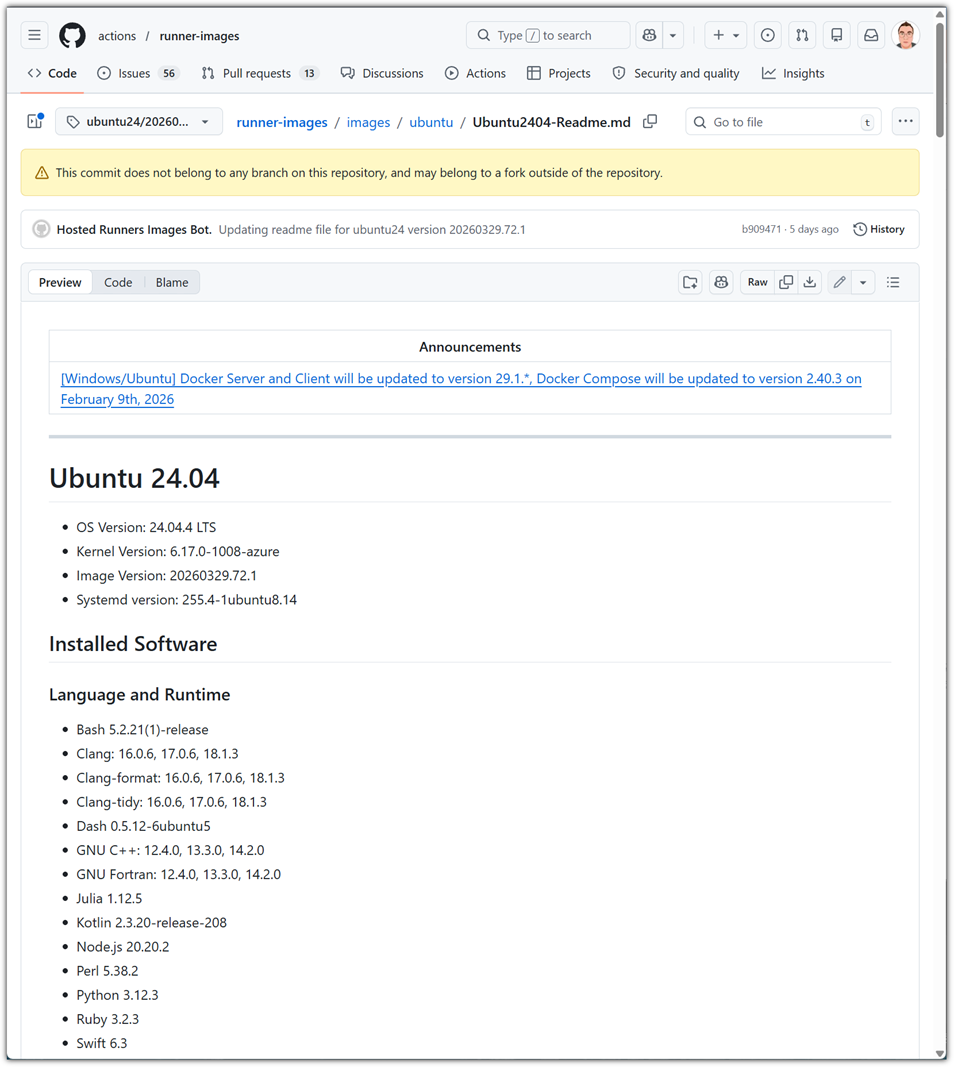The width and height of the screenshot is (954, 1067).
Task: Click the header search box
Action: click(x=548, y=35)
